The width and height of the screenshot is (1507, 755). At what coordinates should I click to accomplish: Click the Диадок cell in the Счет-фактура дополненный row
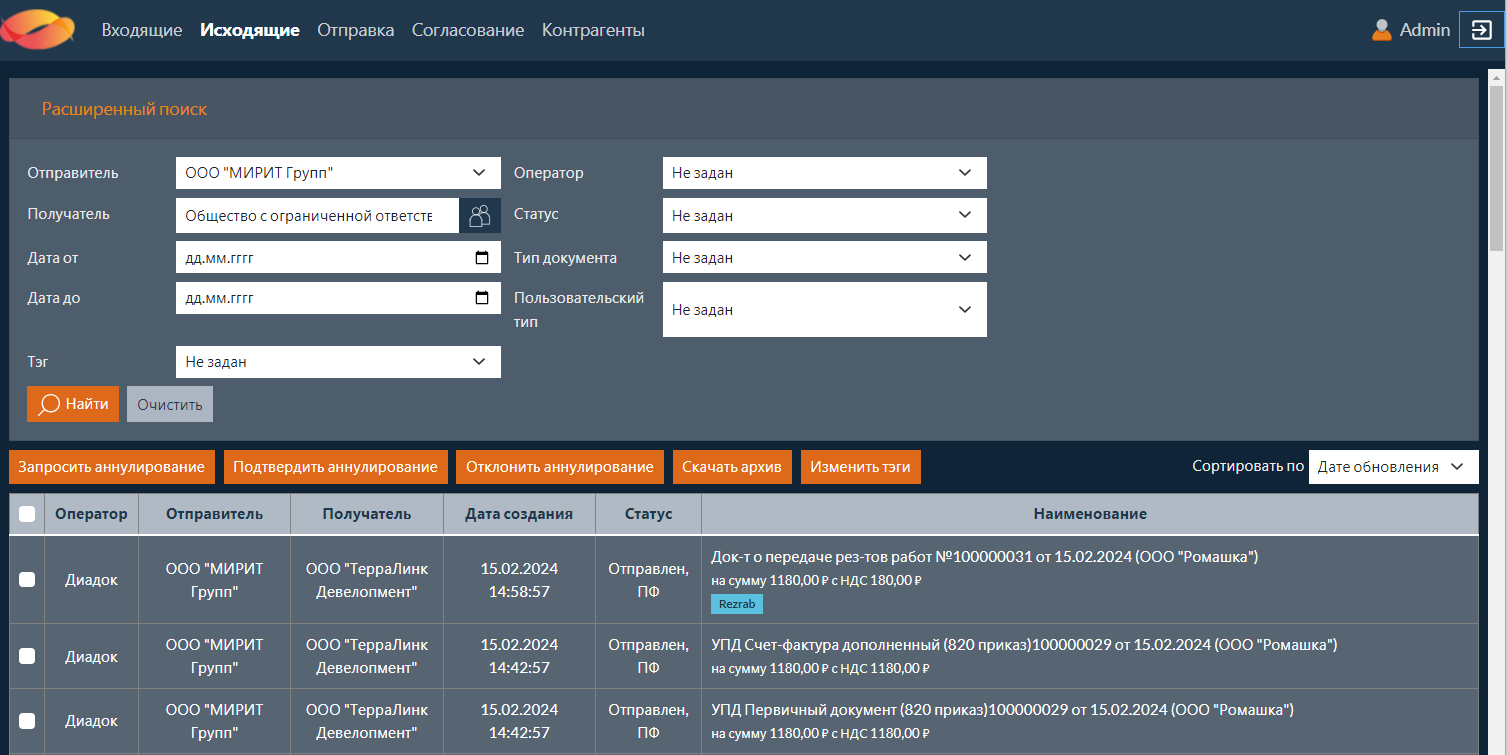(x=92, y=657)
